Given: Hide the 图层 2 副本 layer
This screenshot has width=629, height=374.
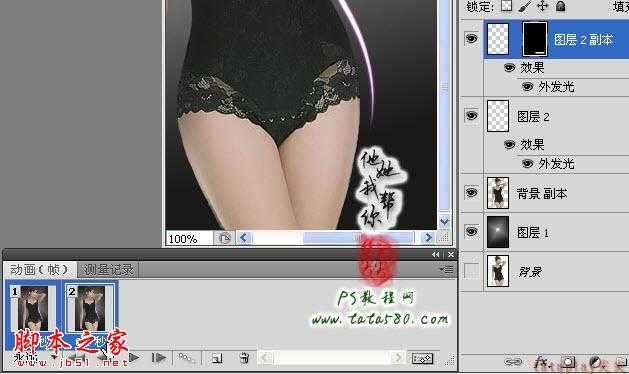Looking at the screenshot, I should click(471, 39).
